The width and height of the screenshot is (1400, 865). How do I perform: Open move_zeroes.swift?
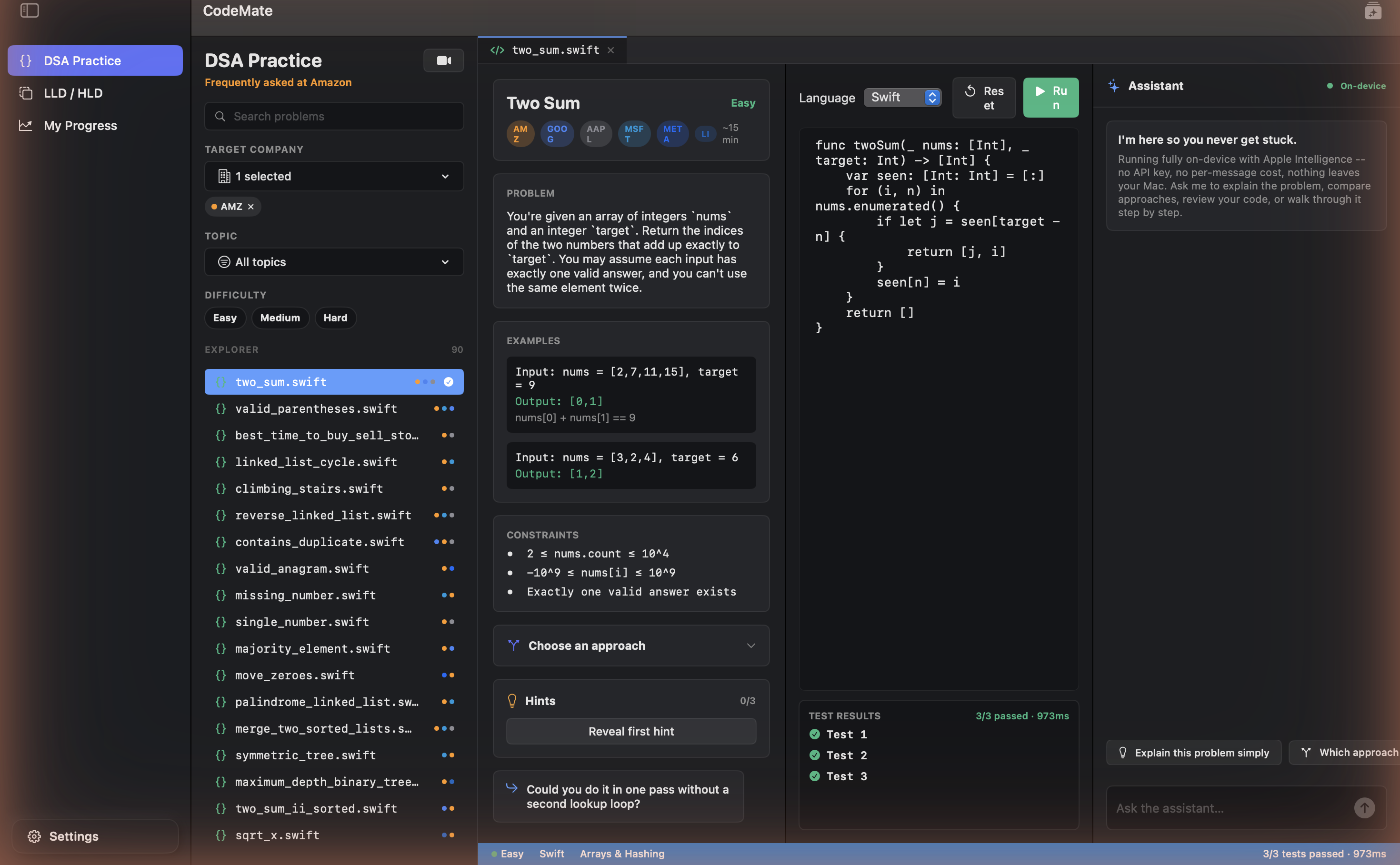click(334, 675)
